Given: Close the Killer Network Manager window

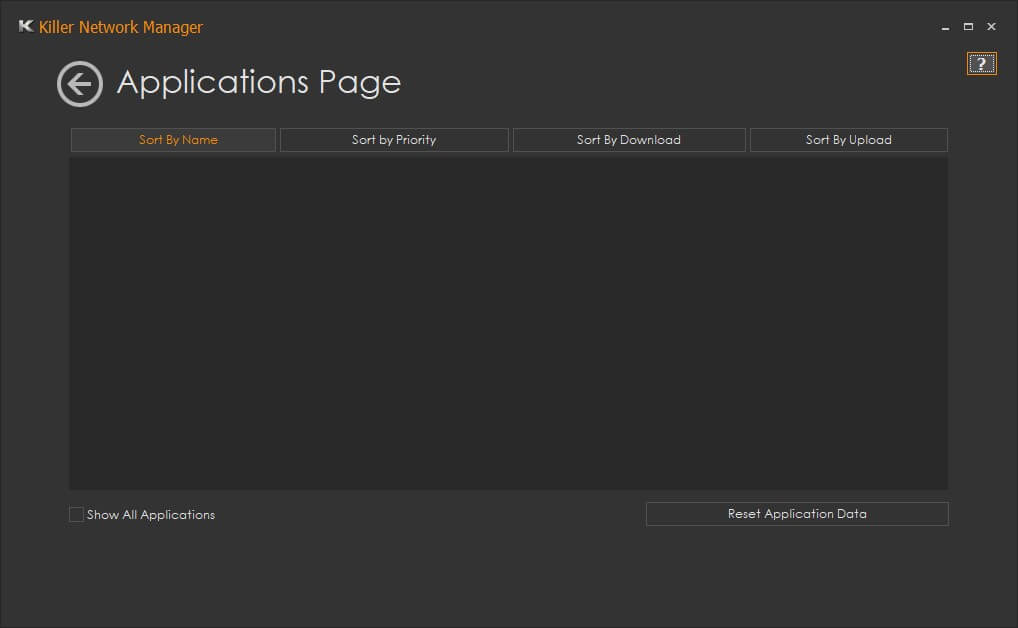Looking at the screenshot, I should coord(991,27).
